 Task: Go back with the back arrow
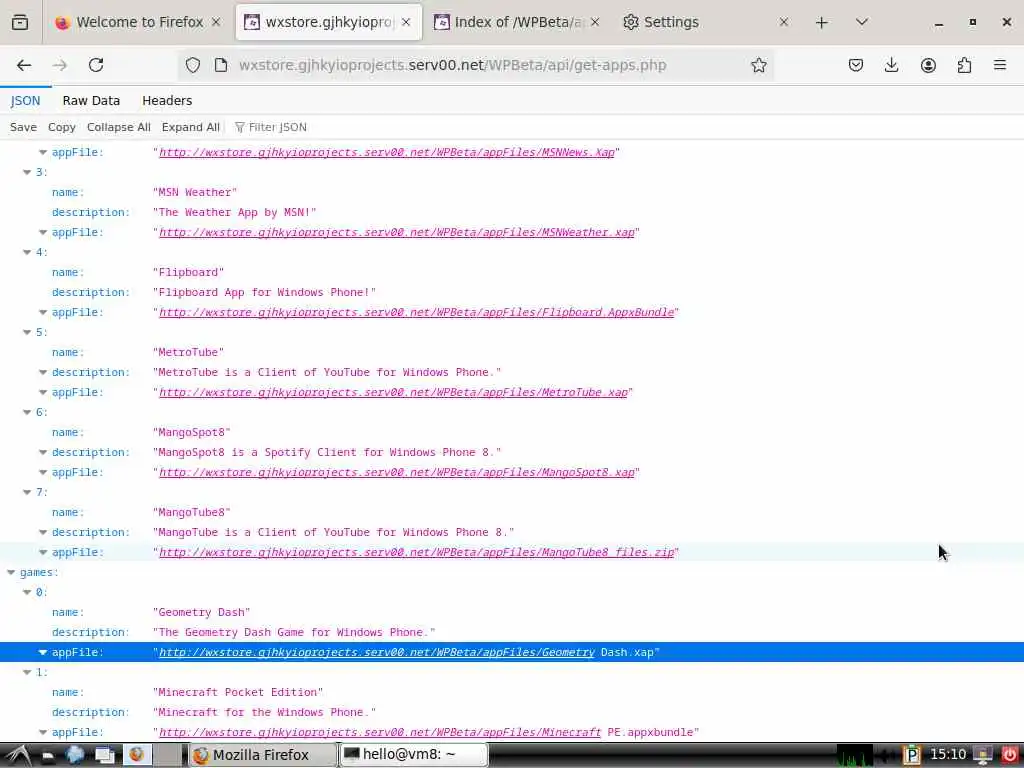[x=24, y=65]
